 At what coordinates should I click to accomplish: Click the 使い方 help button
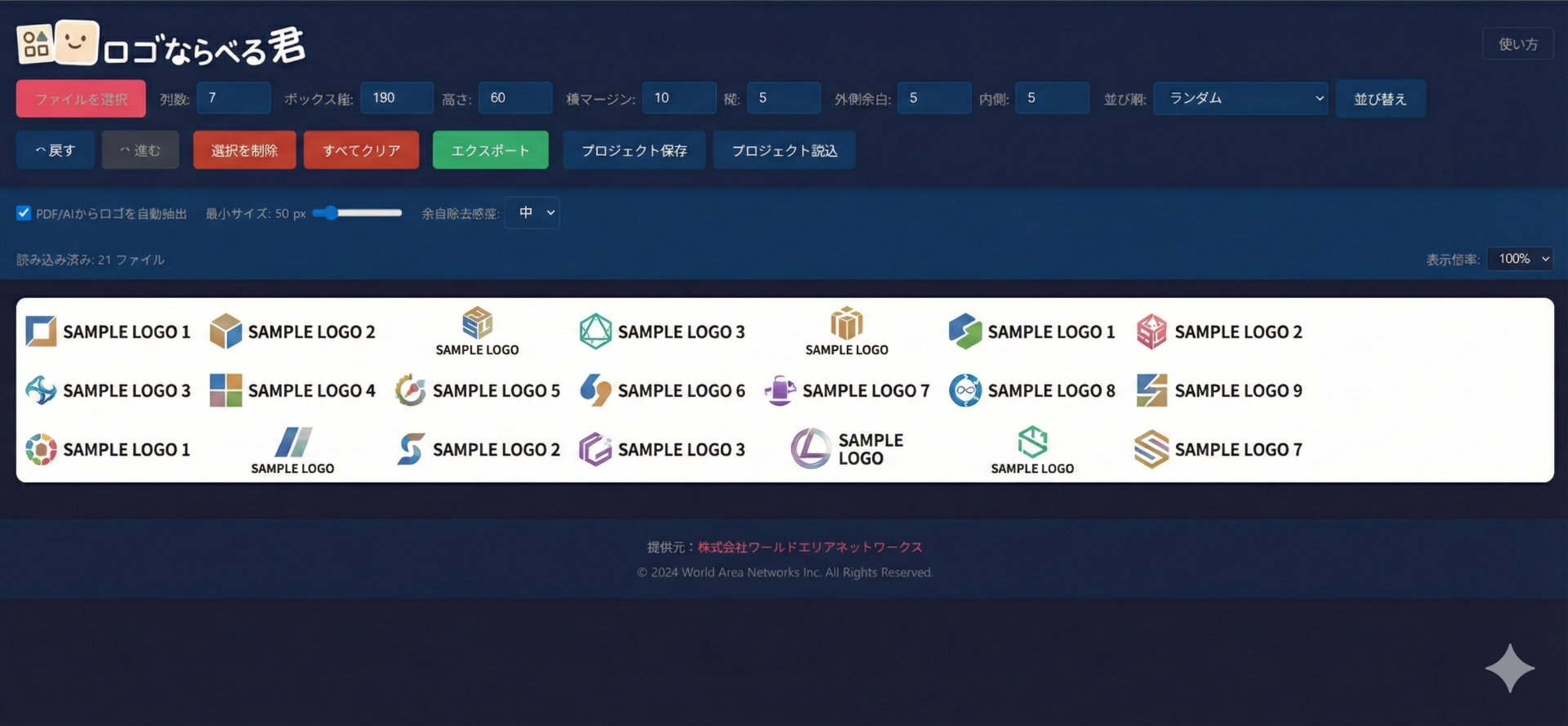tap(1517, 44)
